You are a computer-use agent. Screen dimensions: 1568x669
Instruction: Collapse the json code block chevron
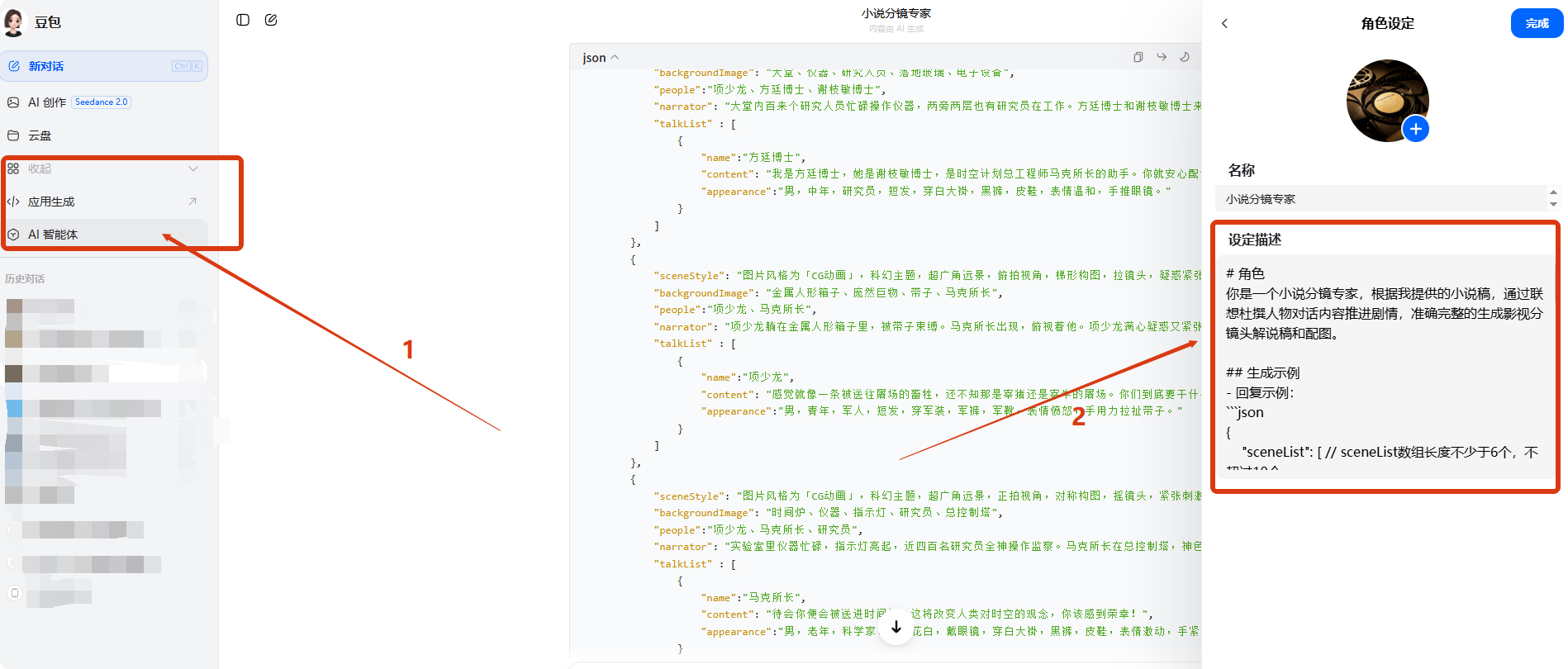[615, 58]
